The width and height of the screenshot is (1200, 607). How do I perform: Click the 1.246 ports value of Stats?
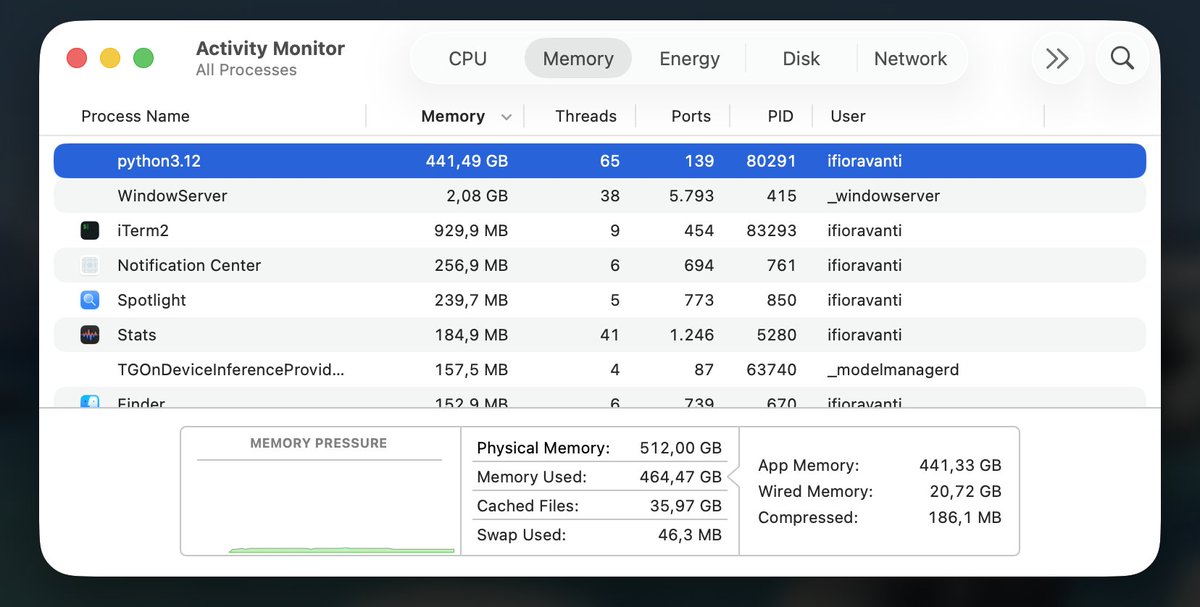tap(692, 335)
